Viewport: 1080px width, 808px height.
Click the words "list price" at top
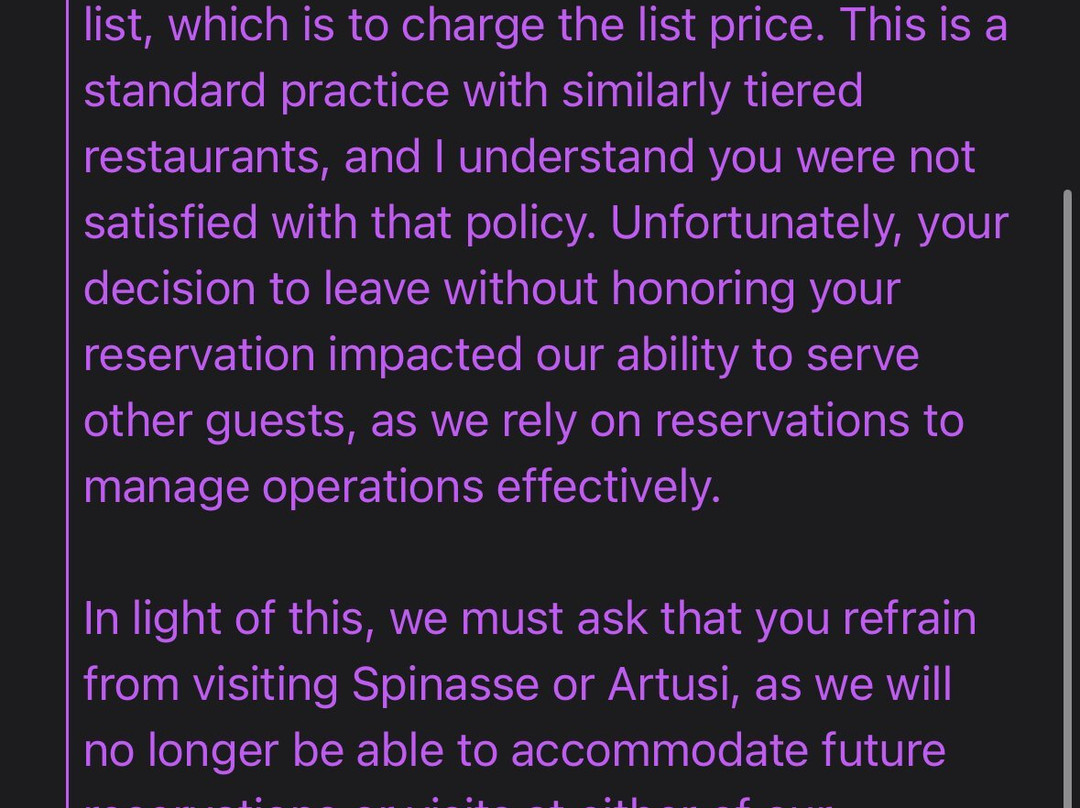tap(730, 25)
